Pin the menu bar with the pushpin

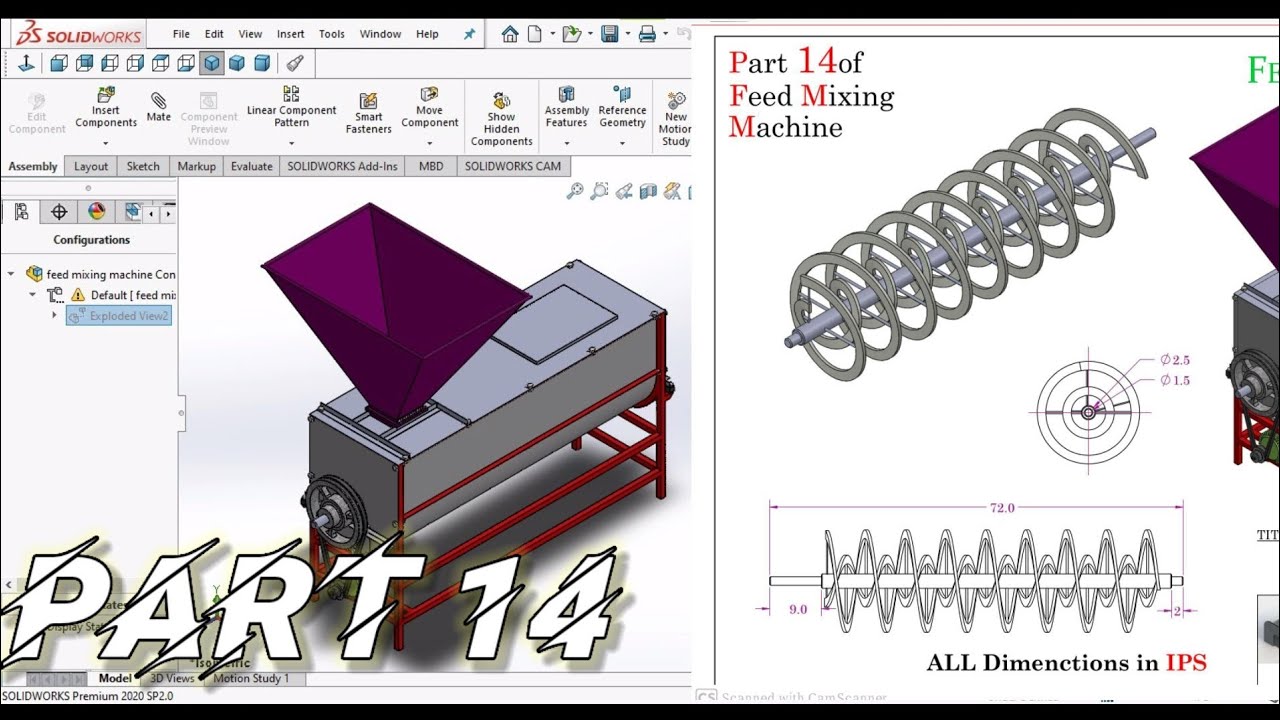pos(469,34)
